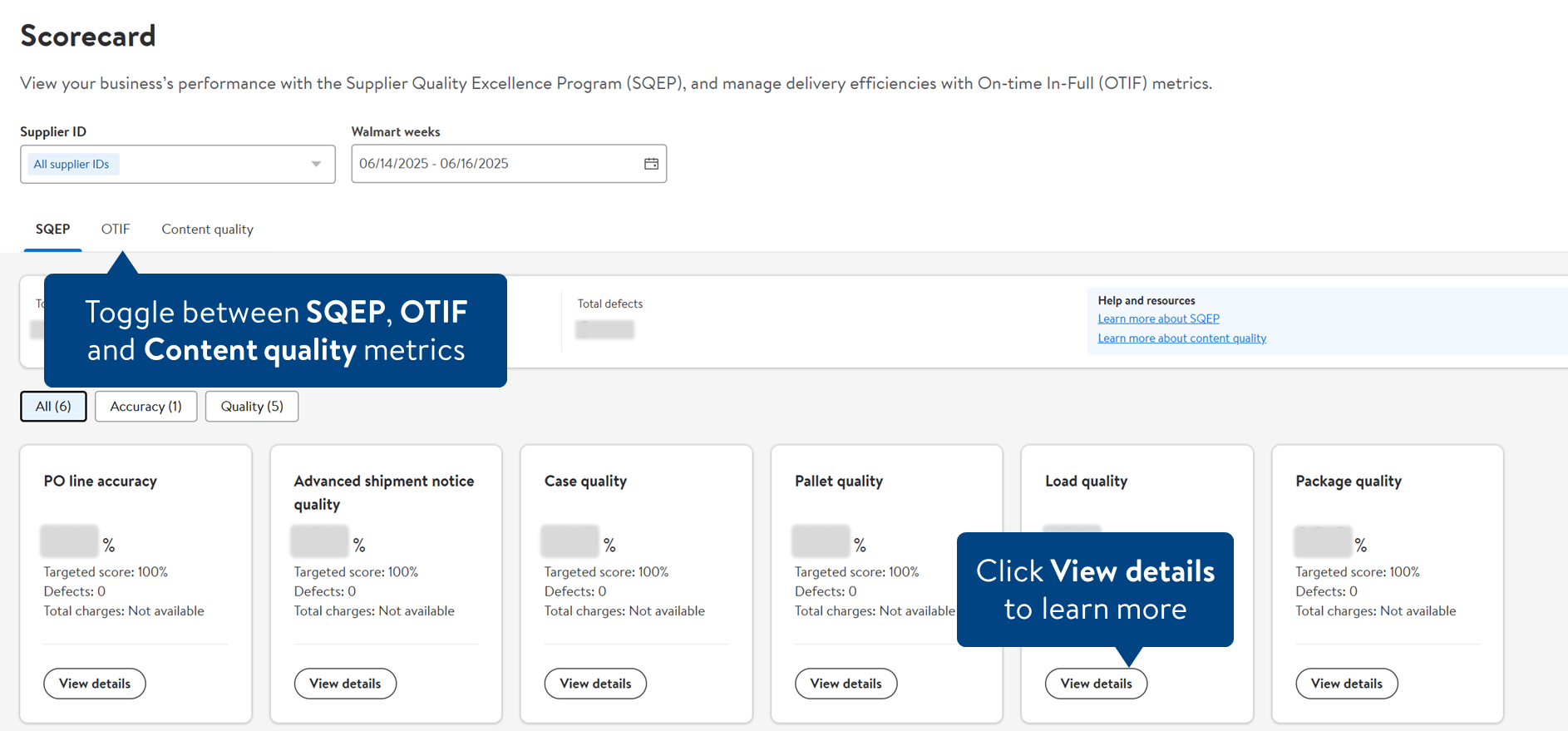
Task: View details for Package quality
Action: tap(1347, 684)
